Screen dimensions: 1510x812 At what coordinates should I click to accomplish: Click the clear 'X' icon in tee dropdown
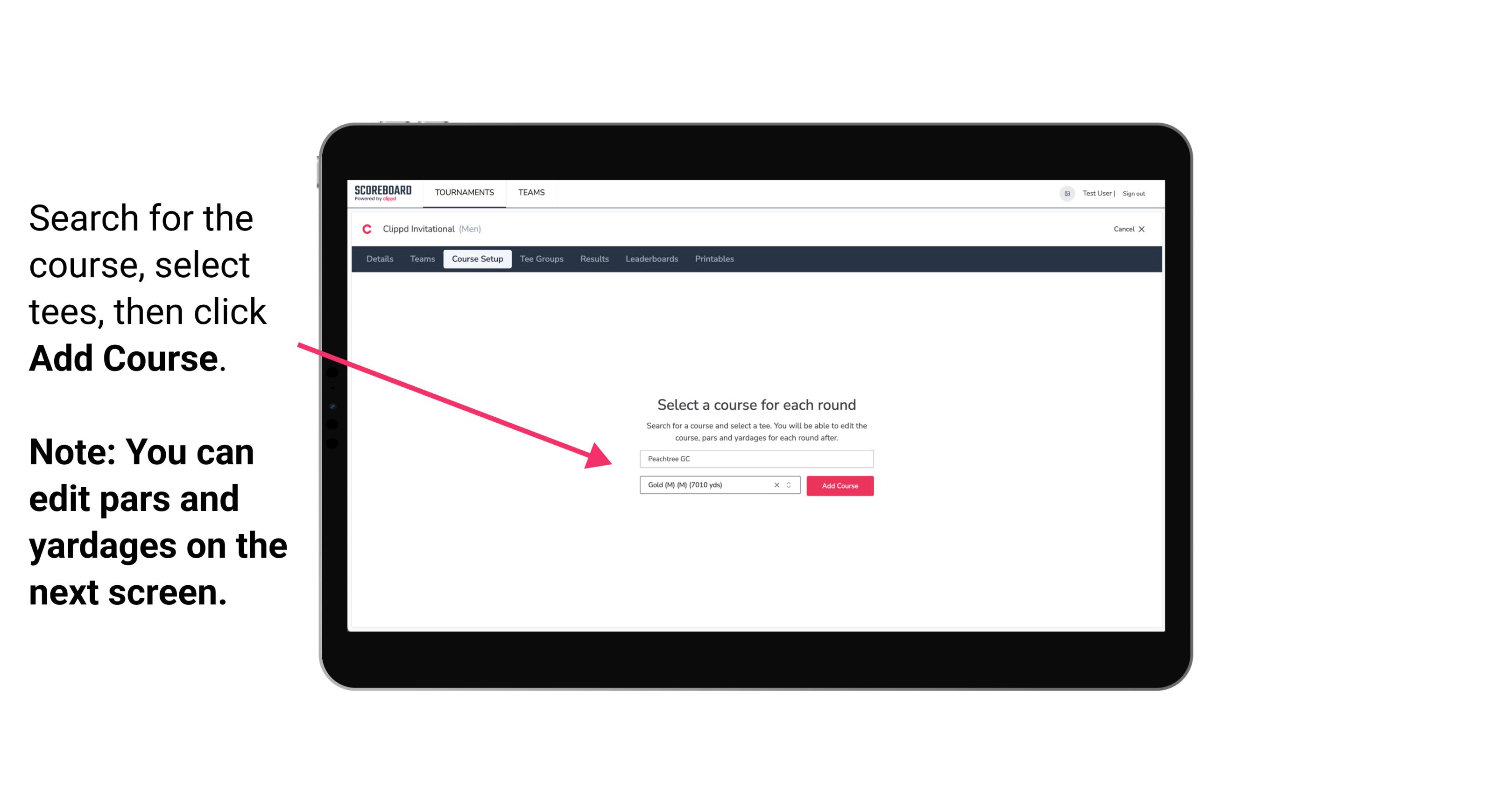pos(775,486)
